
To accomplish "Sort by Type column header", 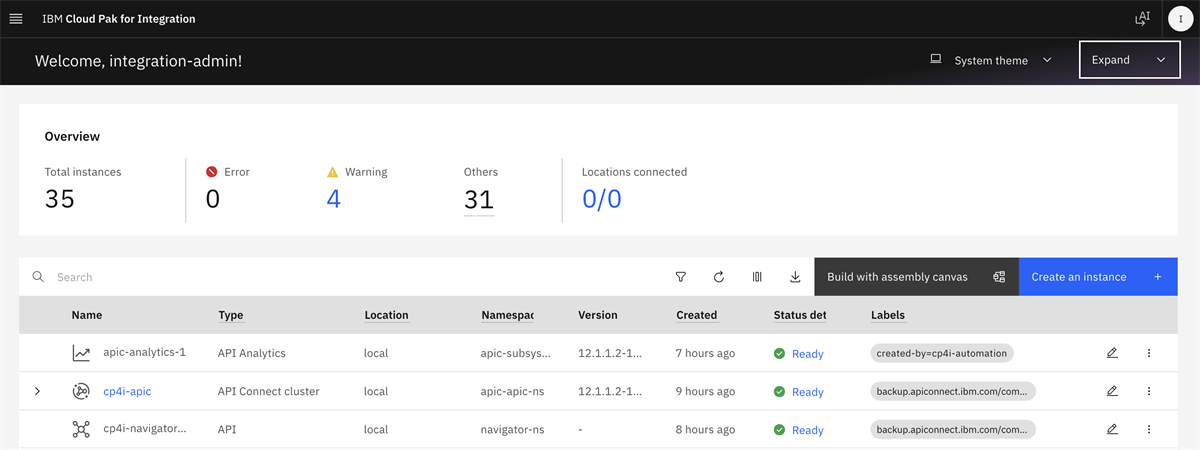I will click(x=231, y=315).
